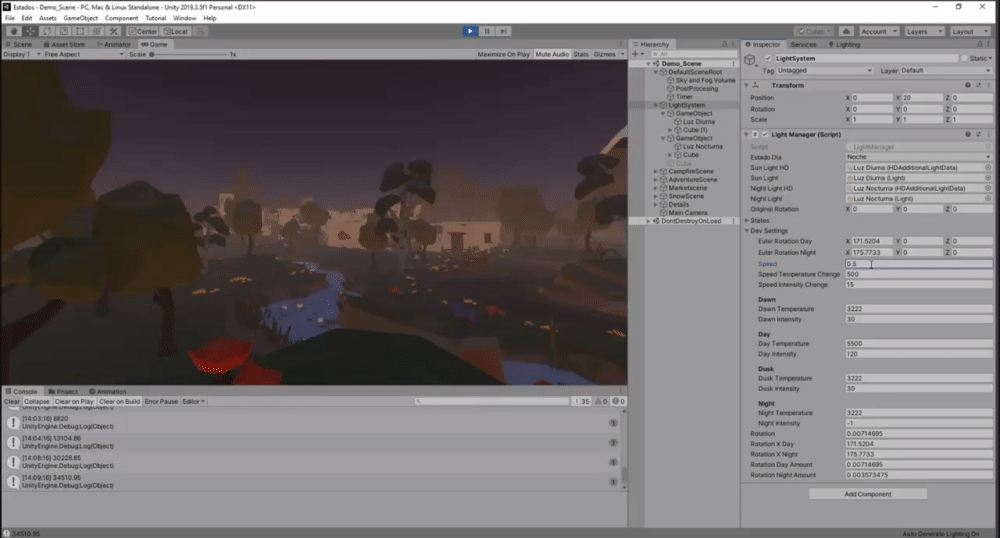Open the Layer Default dropdown
Image resolution: width=1000 pixels, height=538 pixels.
[946, 71]
